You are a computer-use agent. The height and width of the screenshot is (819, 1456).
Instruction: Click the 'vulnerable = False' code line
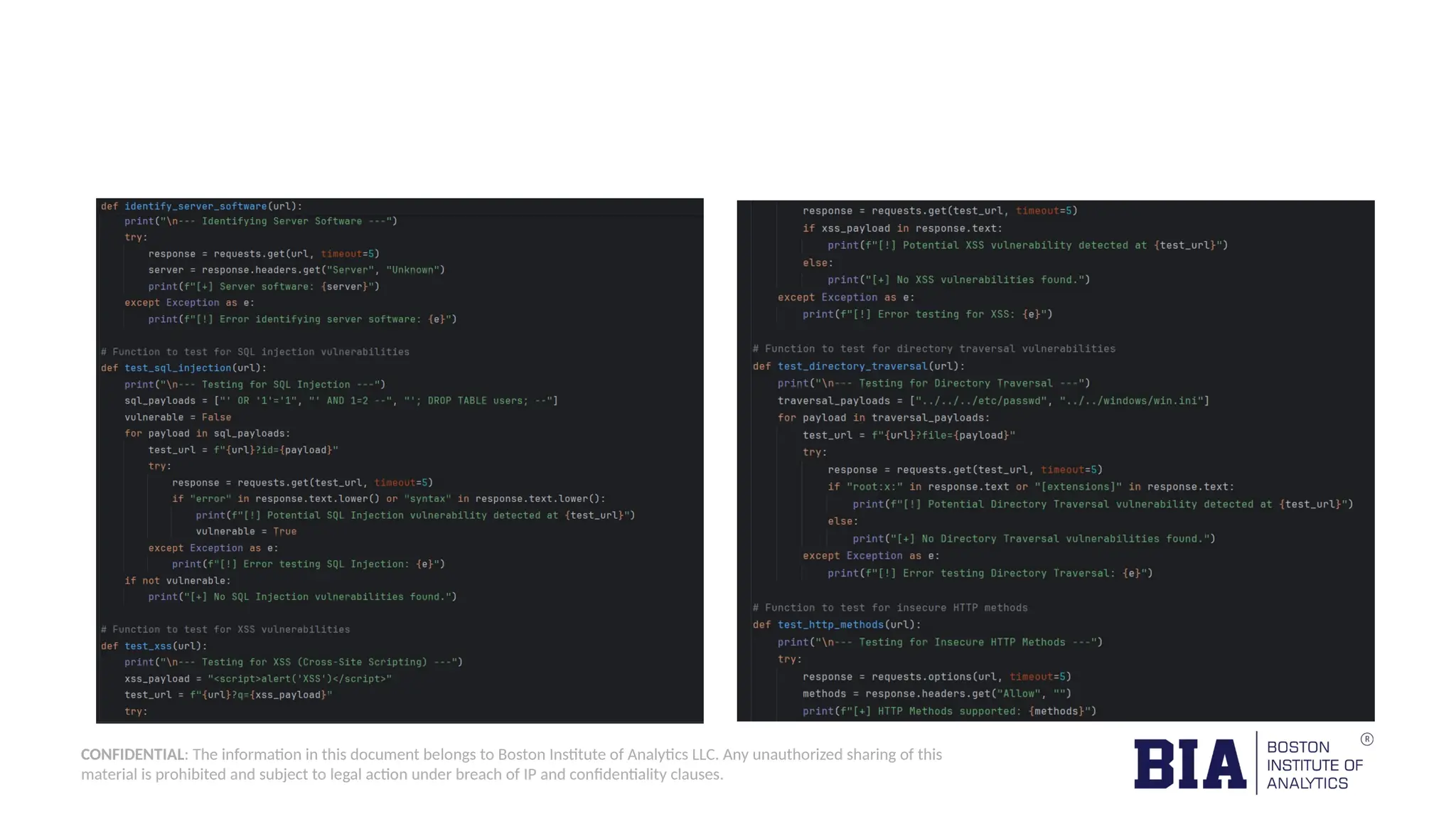(178, 417)
